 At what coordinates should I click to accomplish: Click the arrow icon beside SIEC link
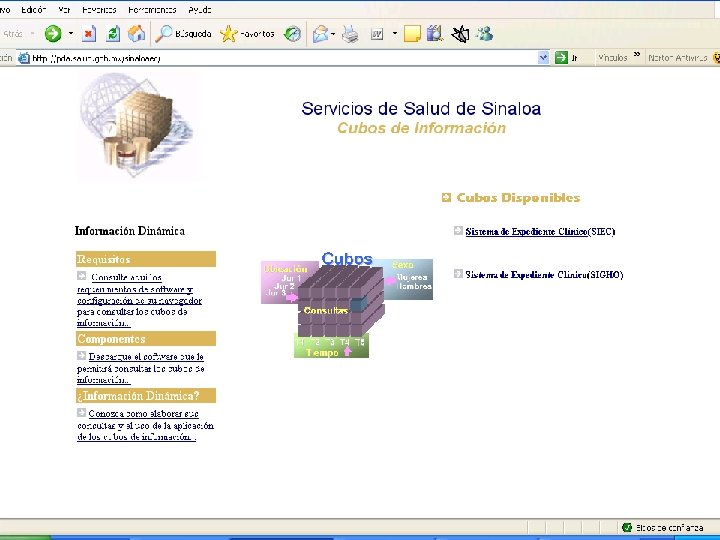coord(458,231)
